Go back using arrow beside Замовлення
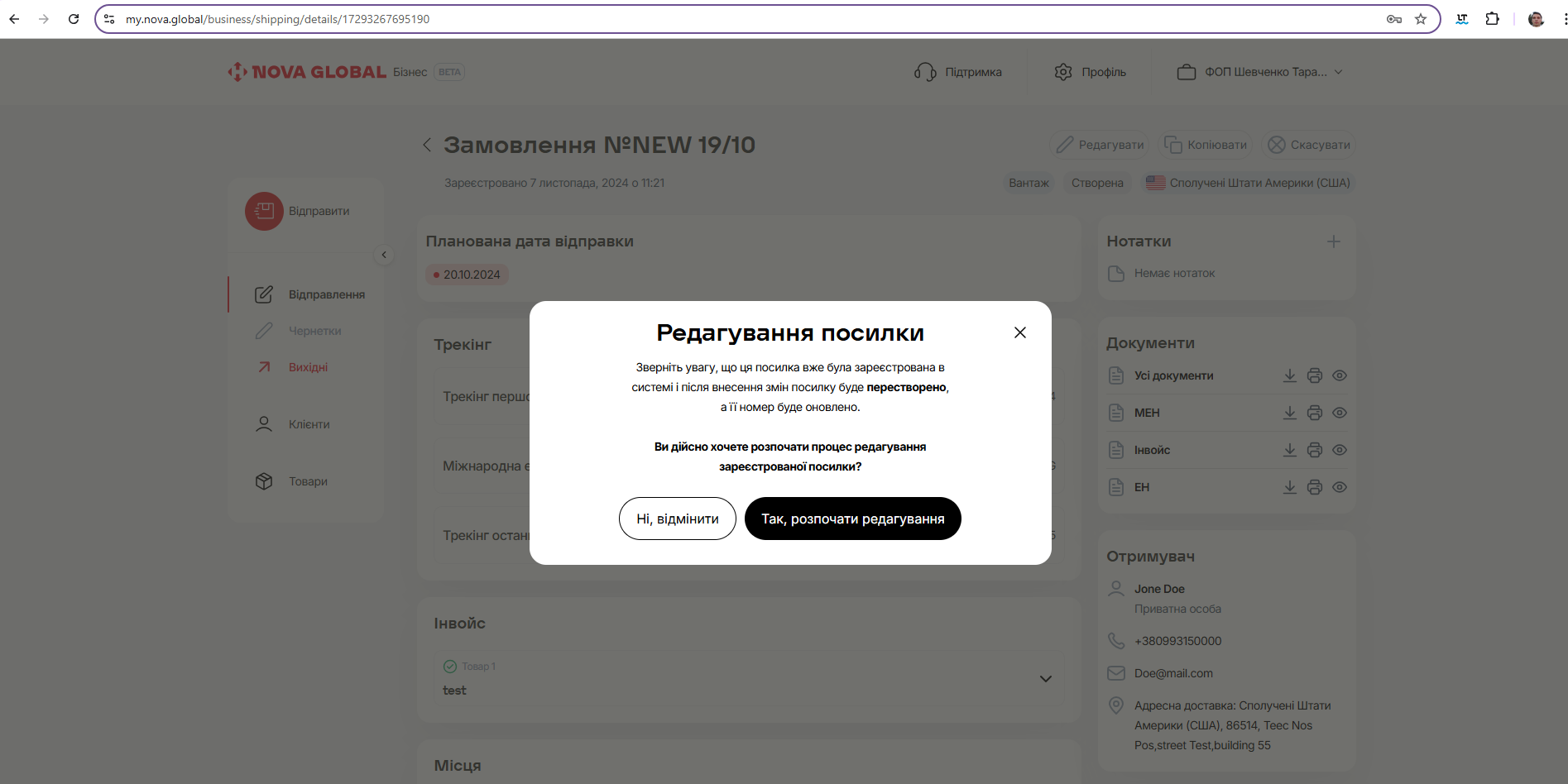1568x784 pixels. tap(427, 145)
